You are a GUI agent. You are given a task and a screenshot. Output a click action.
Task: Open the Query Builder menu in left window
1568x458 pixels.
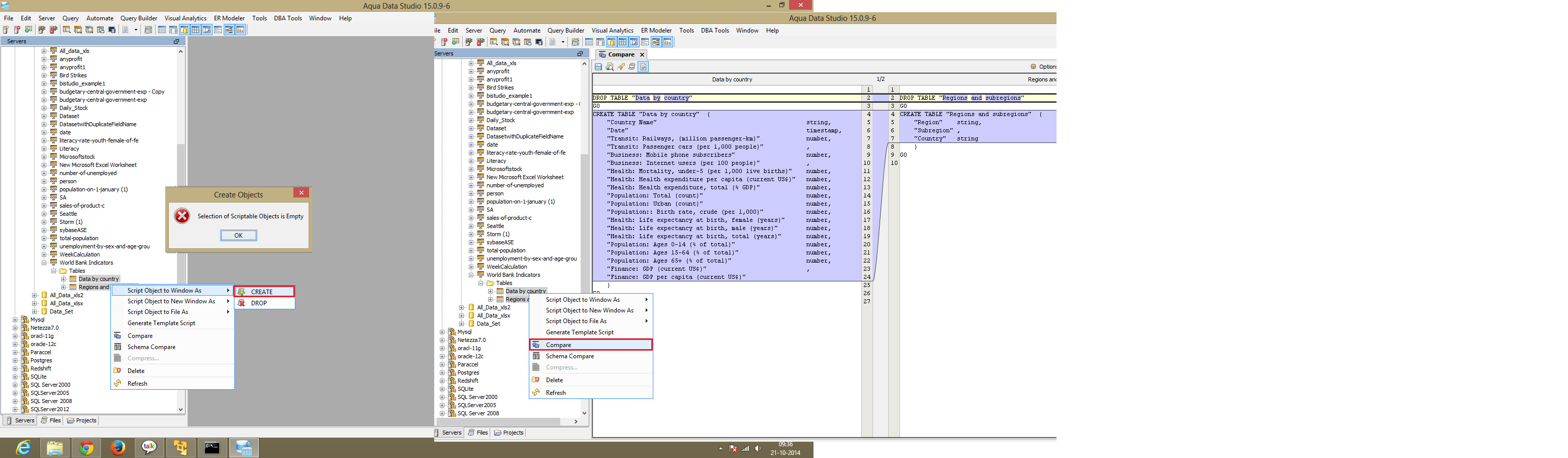(139, 18)
